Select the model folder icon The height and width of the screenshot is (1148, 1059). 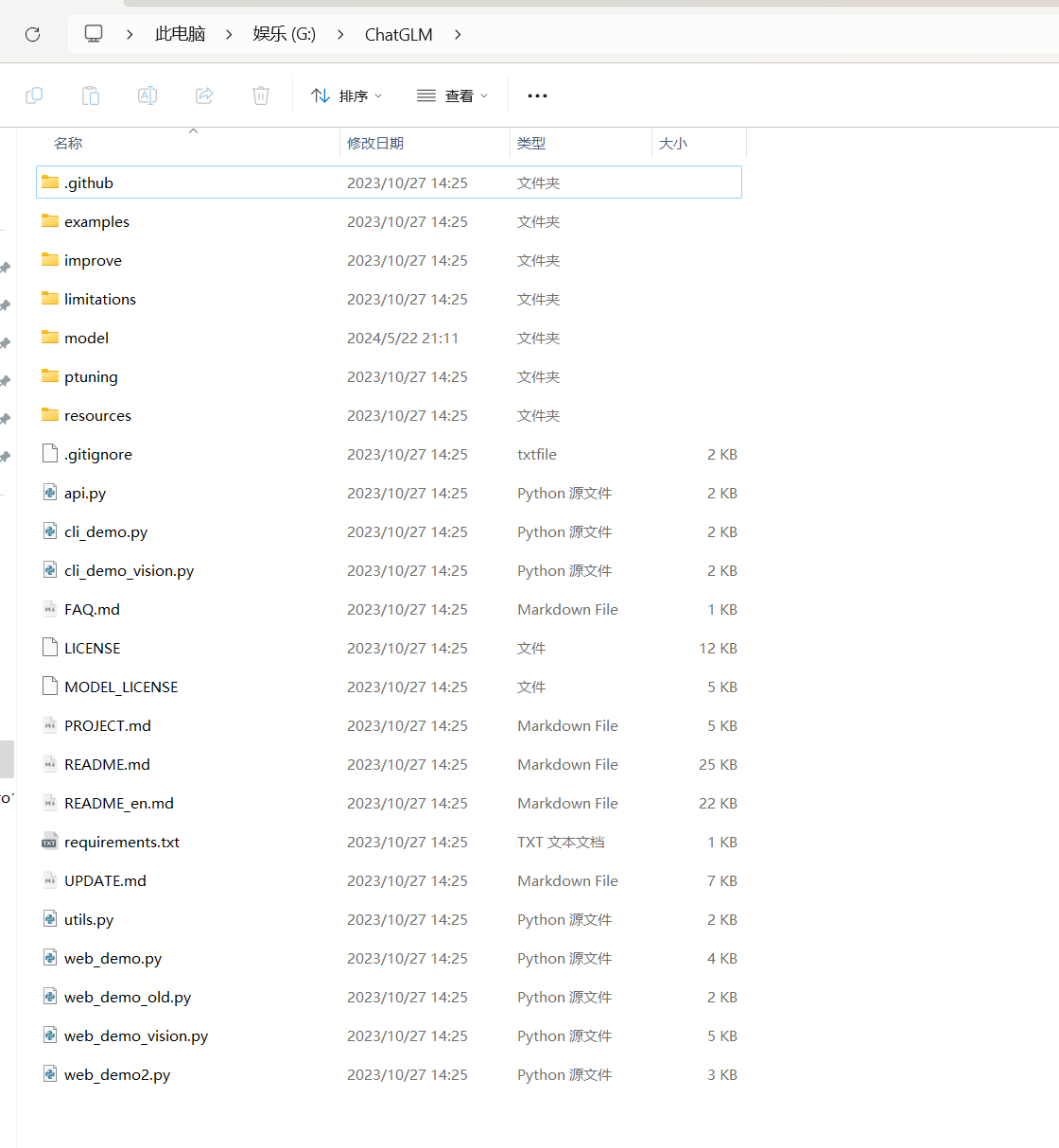pyautogui.click(x=50, y=337)
